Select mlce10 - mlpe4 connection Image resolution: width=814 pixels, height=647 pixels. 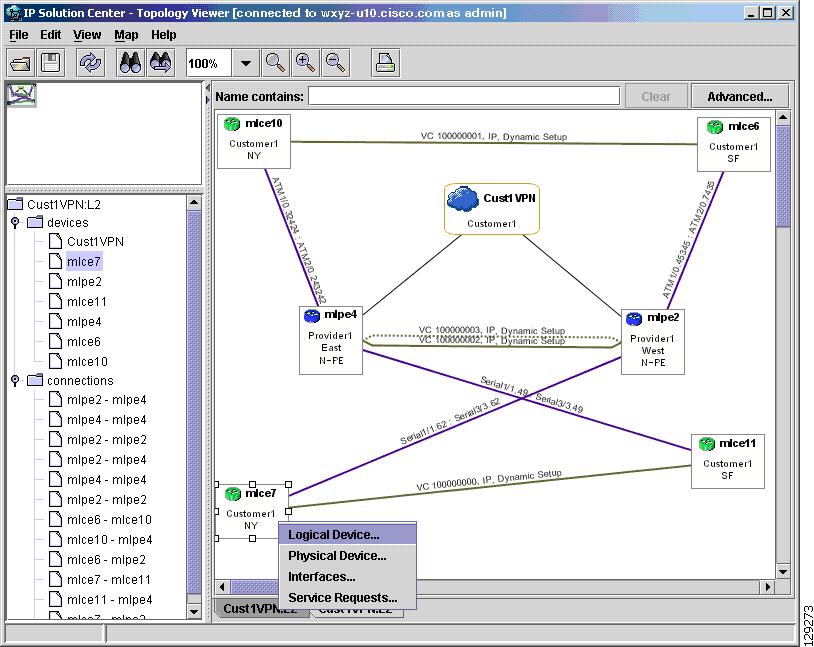click(110, 540)
